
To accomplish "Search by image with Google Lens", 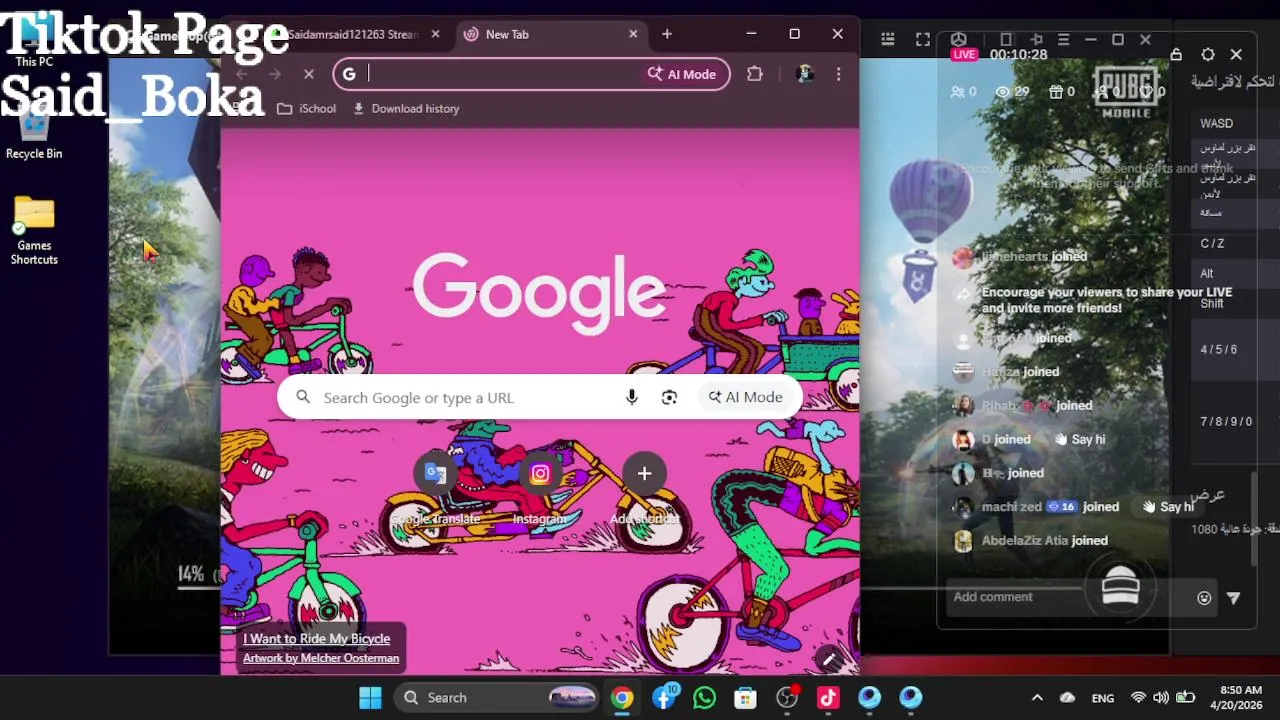I will pyautogui.click(x=669, y=397).
